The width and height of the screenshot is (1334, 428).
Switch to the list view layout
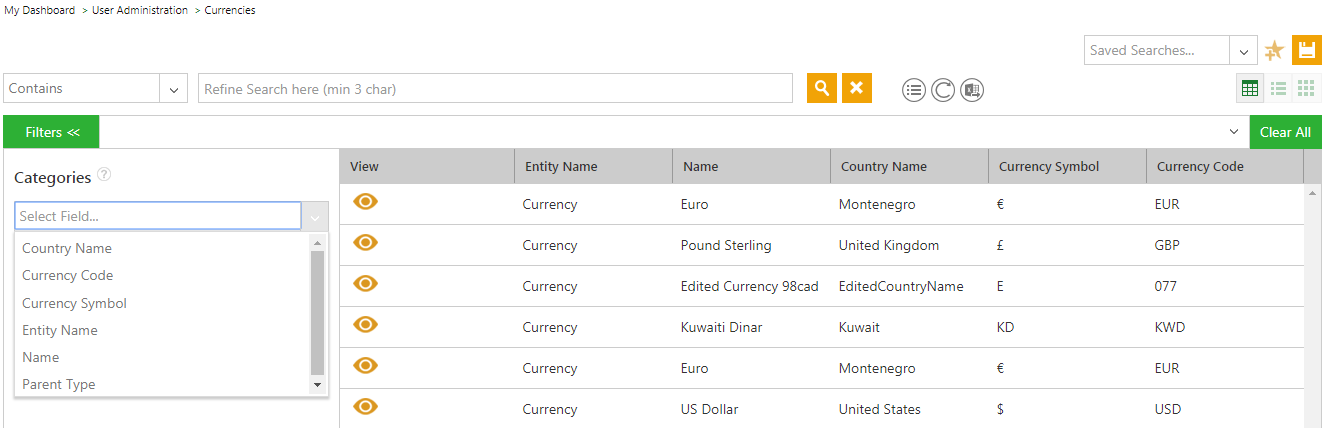(x=1278, y=88)
